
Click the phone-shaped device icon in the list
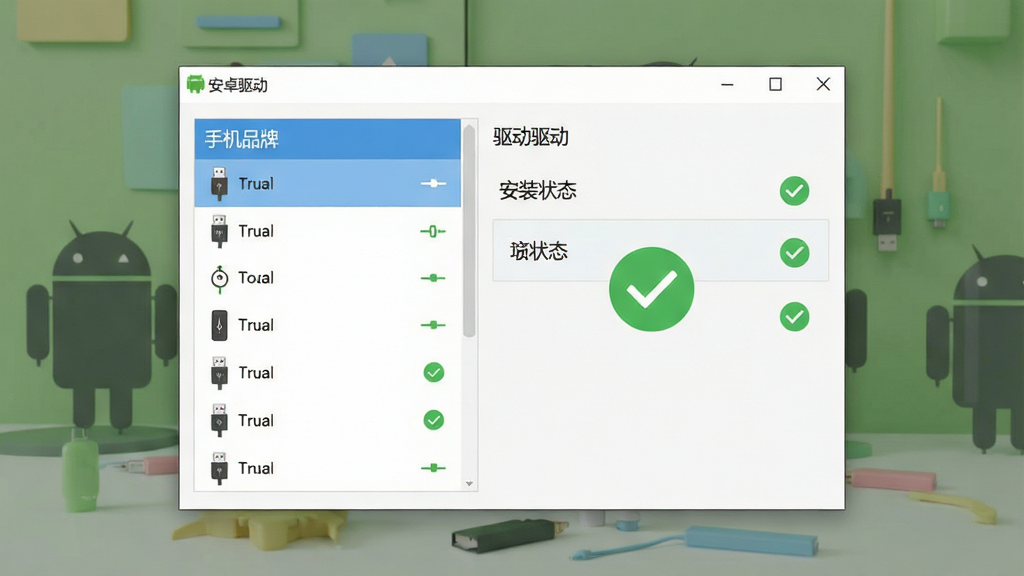[219, 325]
